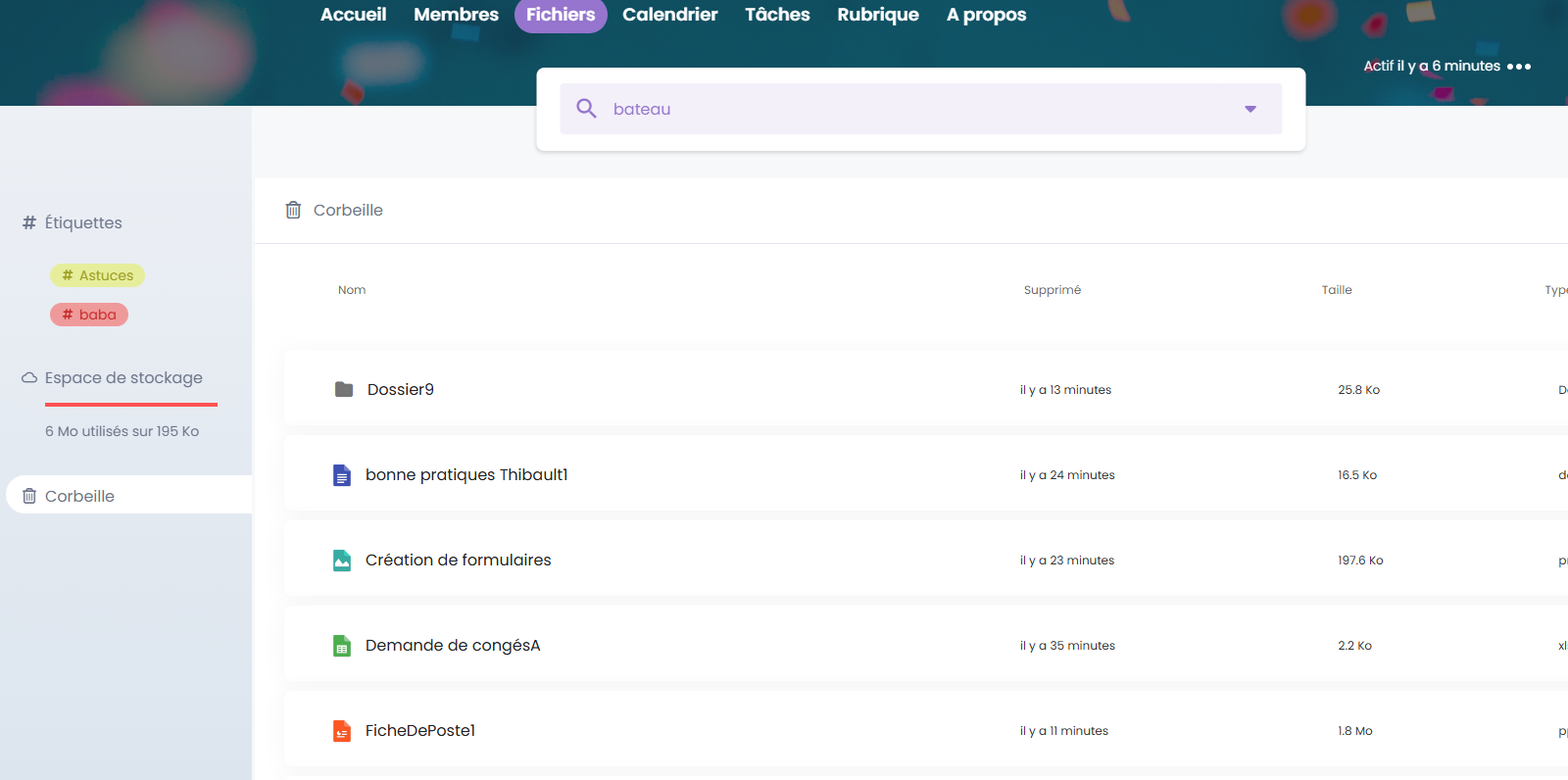1568x780 pixels.
Task: Click the cloud icon beside Espace de stockage
Action: point(29,378)
